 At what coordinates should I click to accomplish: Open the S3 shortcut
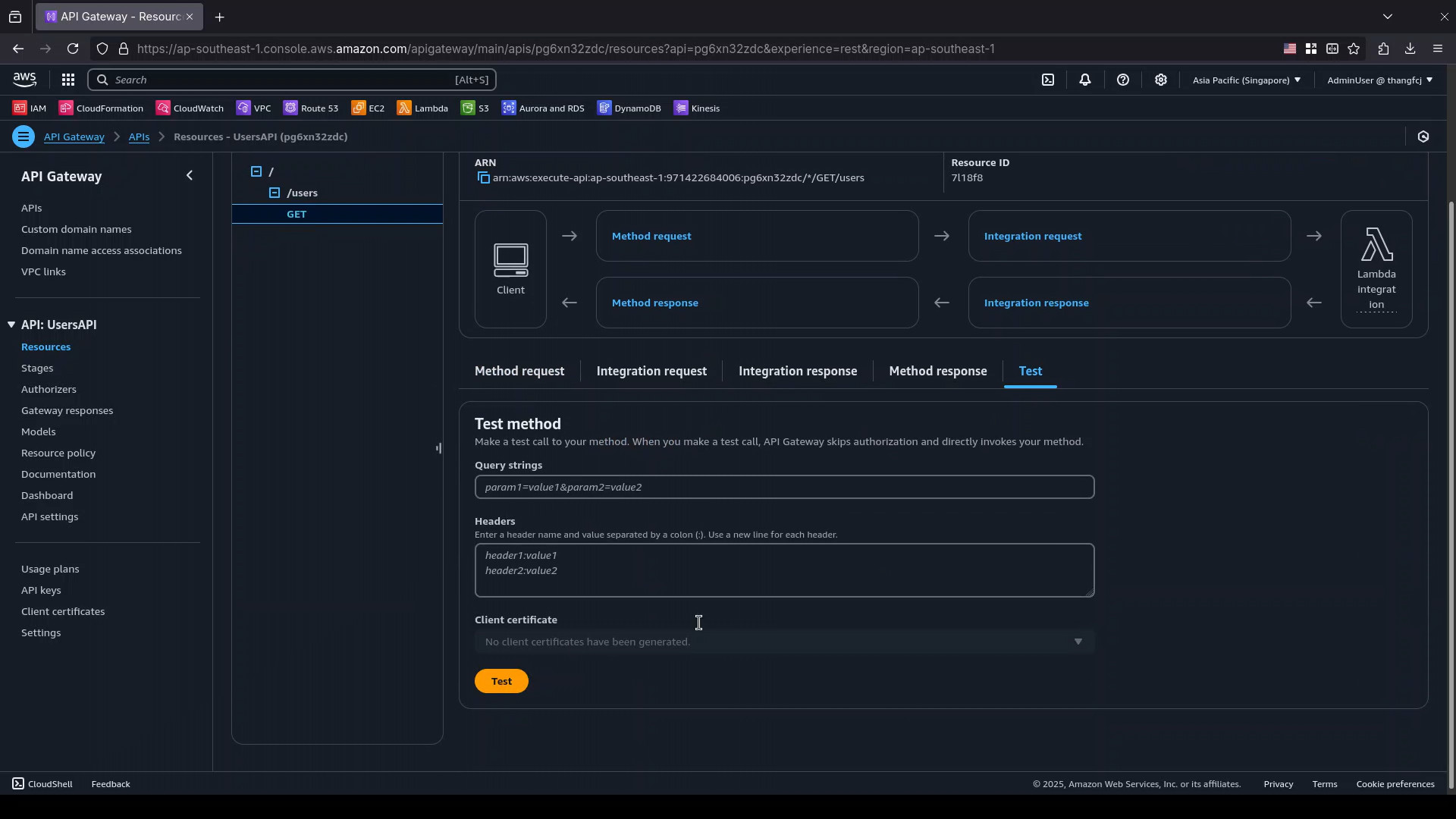[x=475, y=108]
